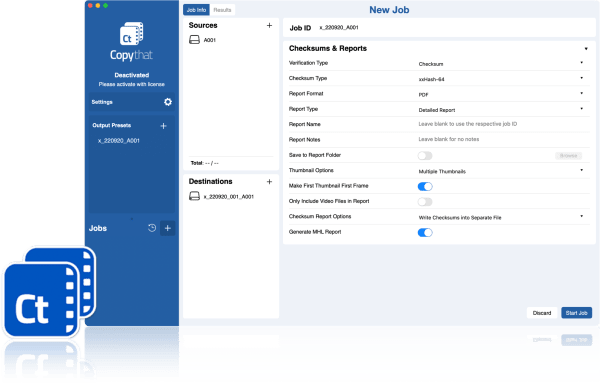The image size is (600, 383).
Task: Collapse the Checksums & Reports section
Action: coord(586,49)
